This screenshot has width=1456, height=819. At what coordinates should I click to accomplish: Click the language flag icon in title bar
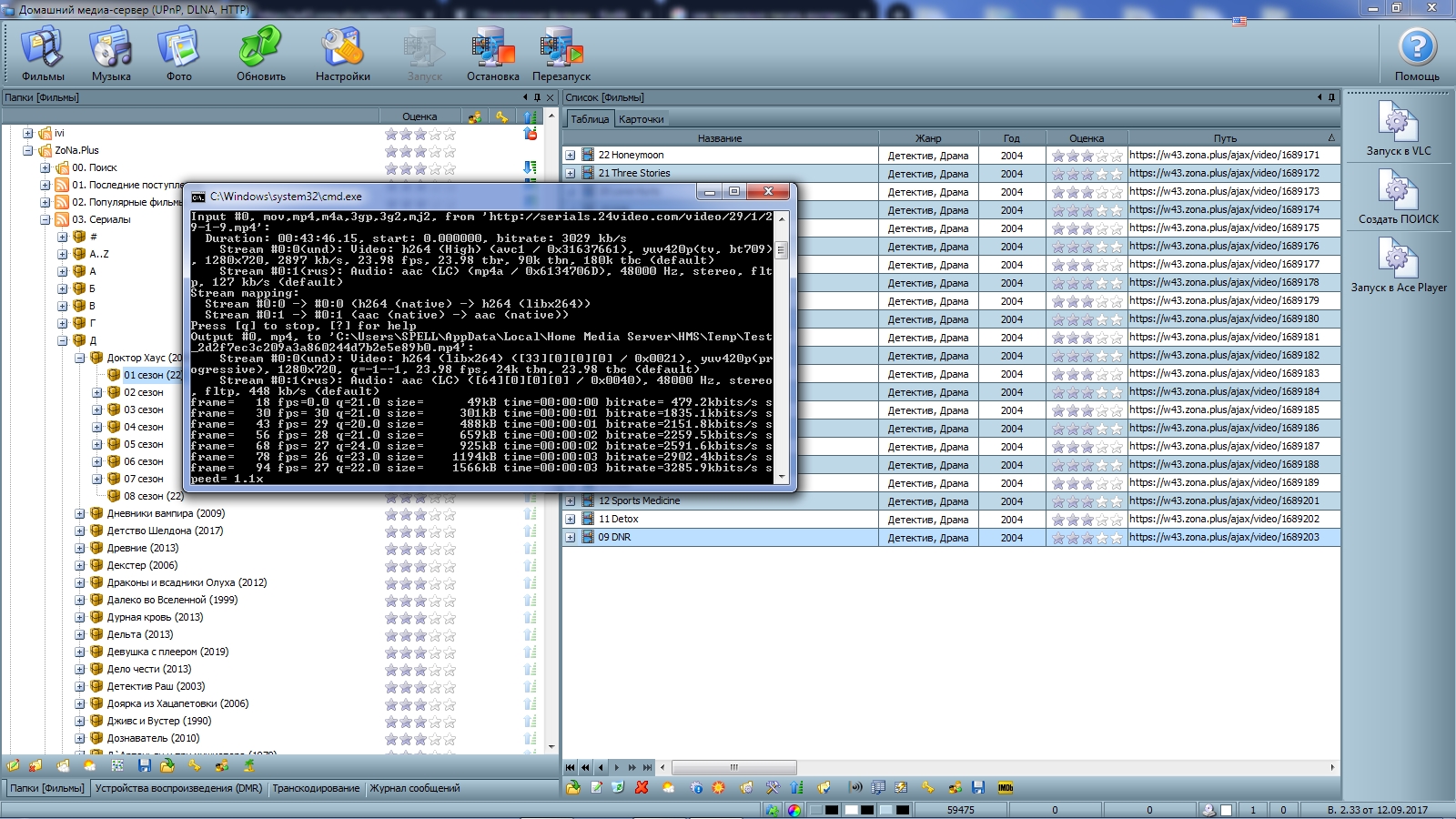[x=1239, y=21]
